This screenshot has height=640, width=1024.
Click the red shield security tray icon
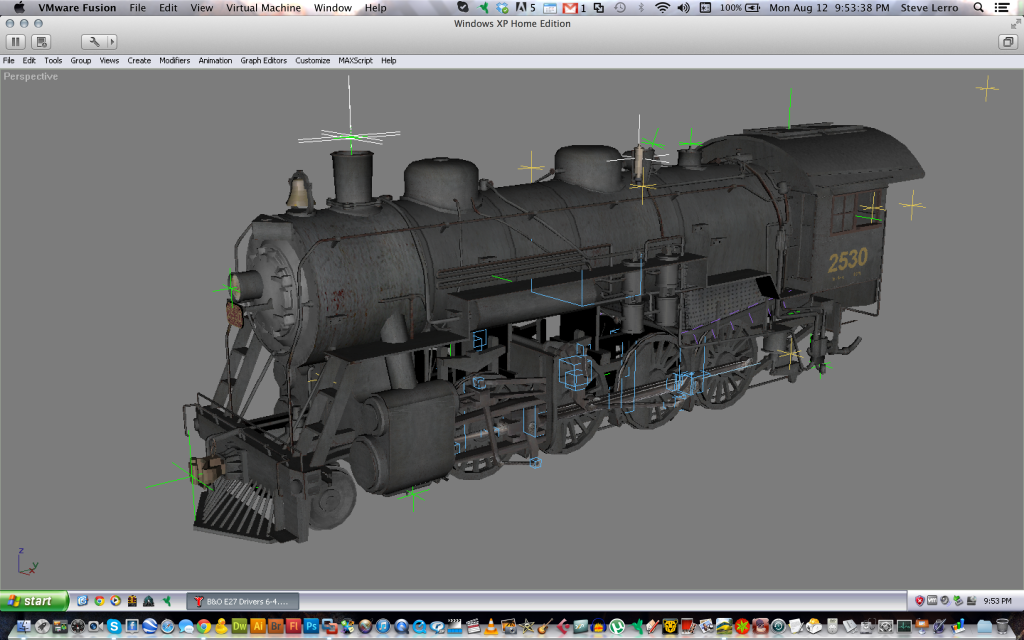tap(920, 601)
